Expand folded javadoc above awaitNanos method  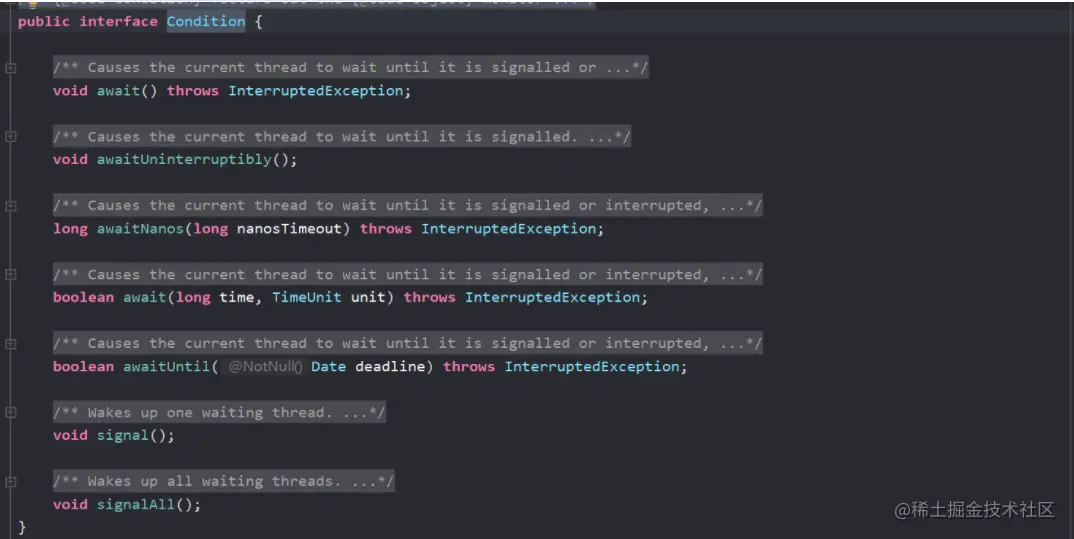click(10, 205)
